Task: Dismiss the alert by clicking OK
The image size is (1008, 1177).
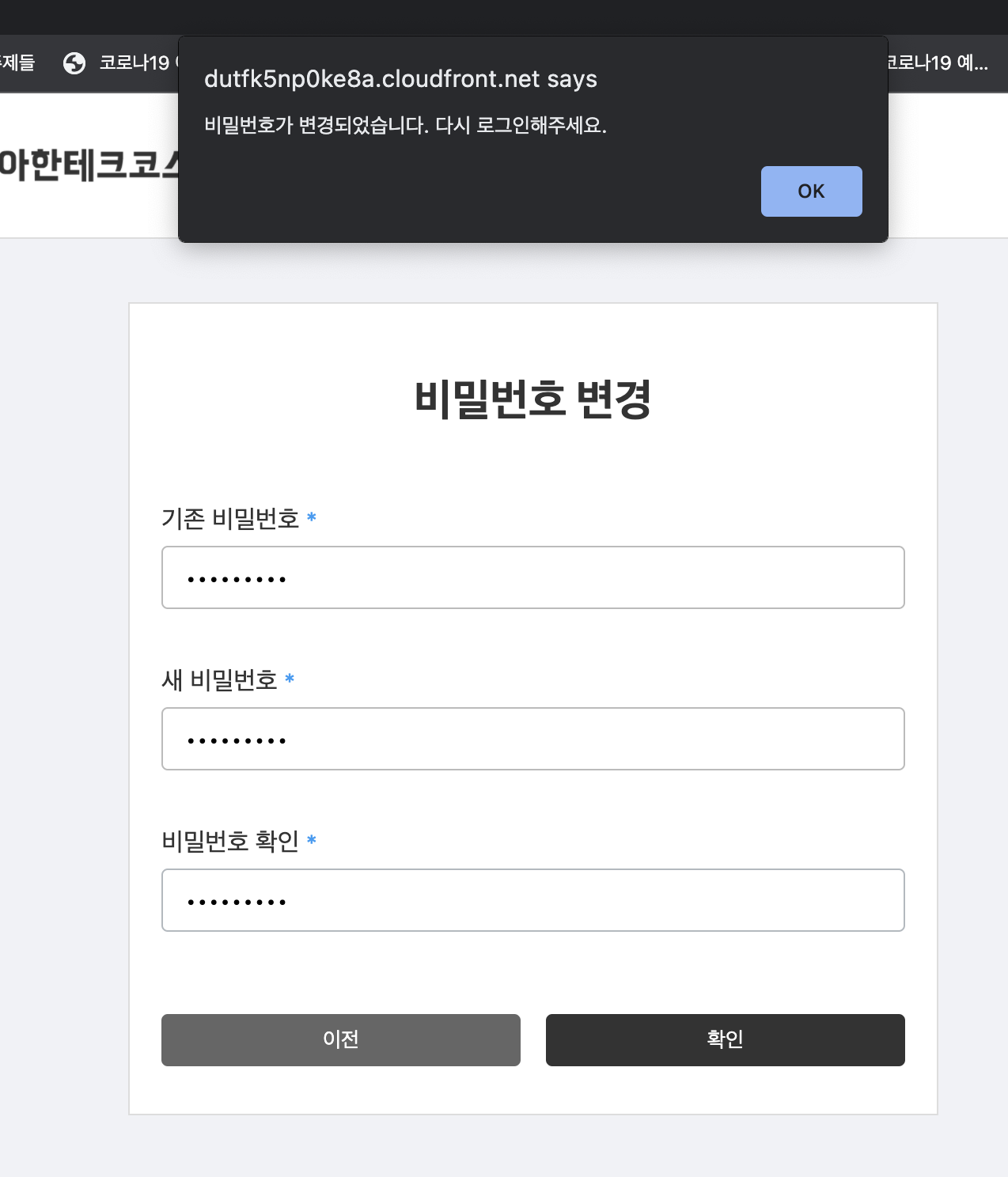Action: pos(811,191)
